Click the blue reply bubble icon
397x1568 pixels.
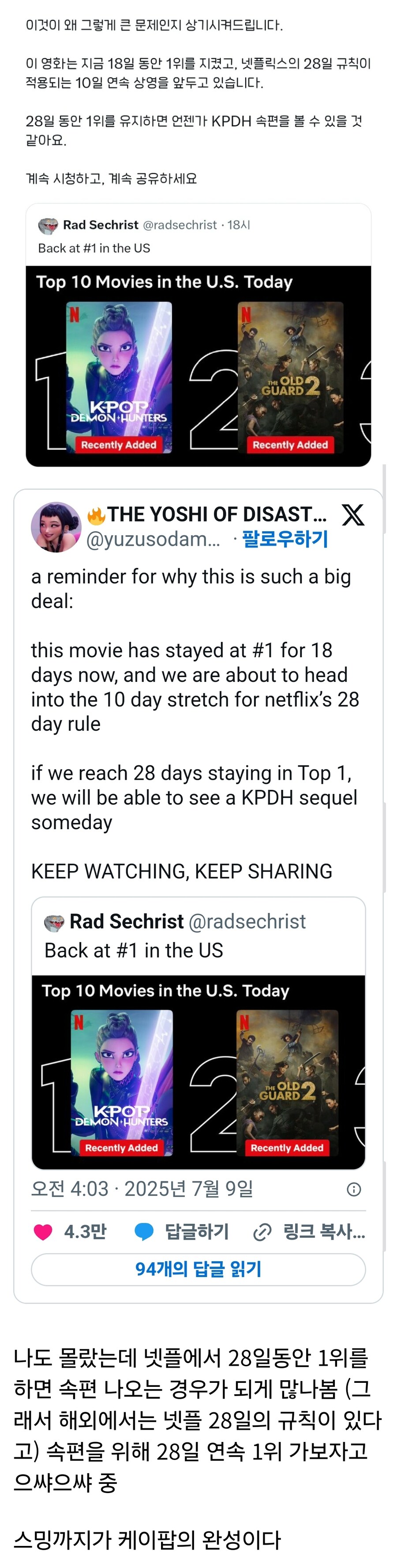click(x=144, y=1232)
